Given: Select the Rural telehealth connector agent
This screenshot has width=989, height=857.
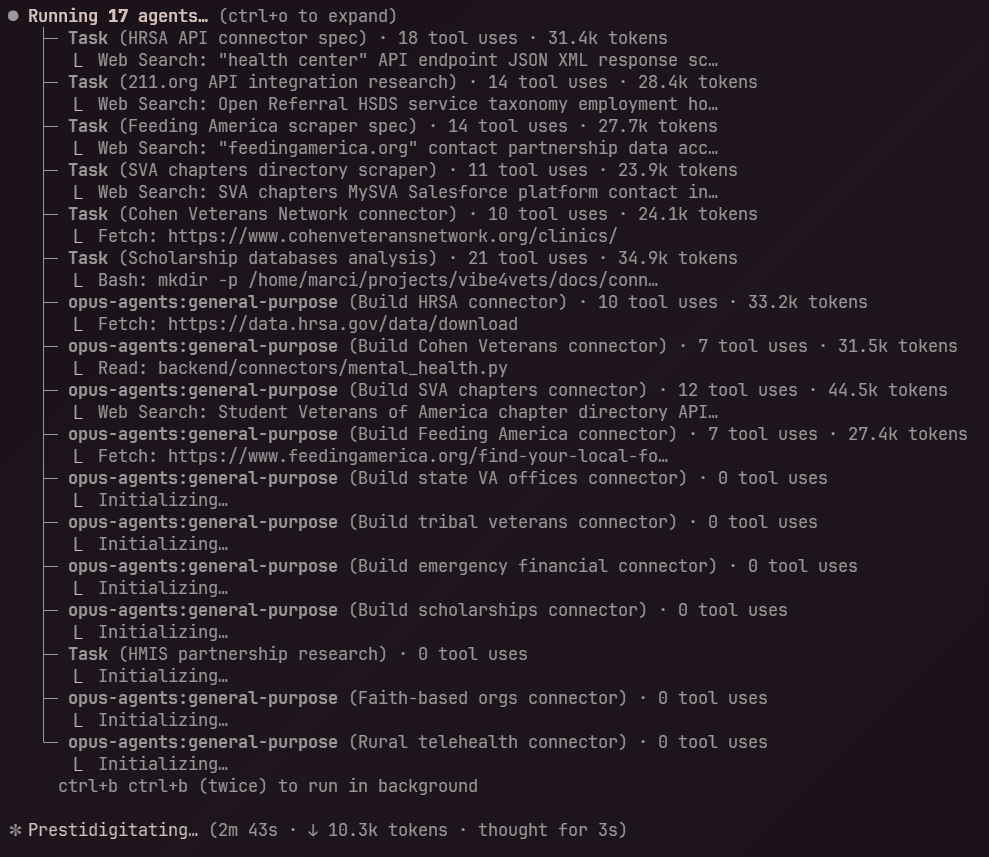Looking at the screenshot, I should pos(487,742).
